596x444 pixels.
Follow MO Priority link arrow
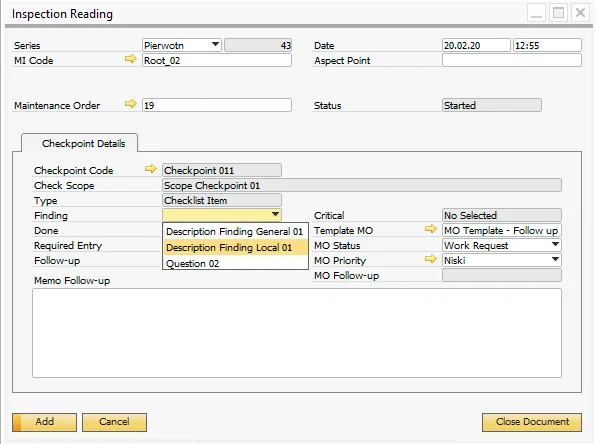click(431, 259)
